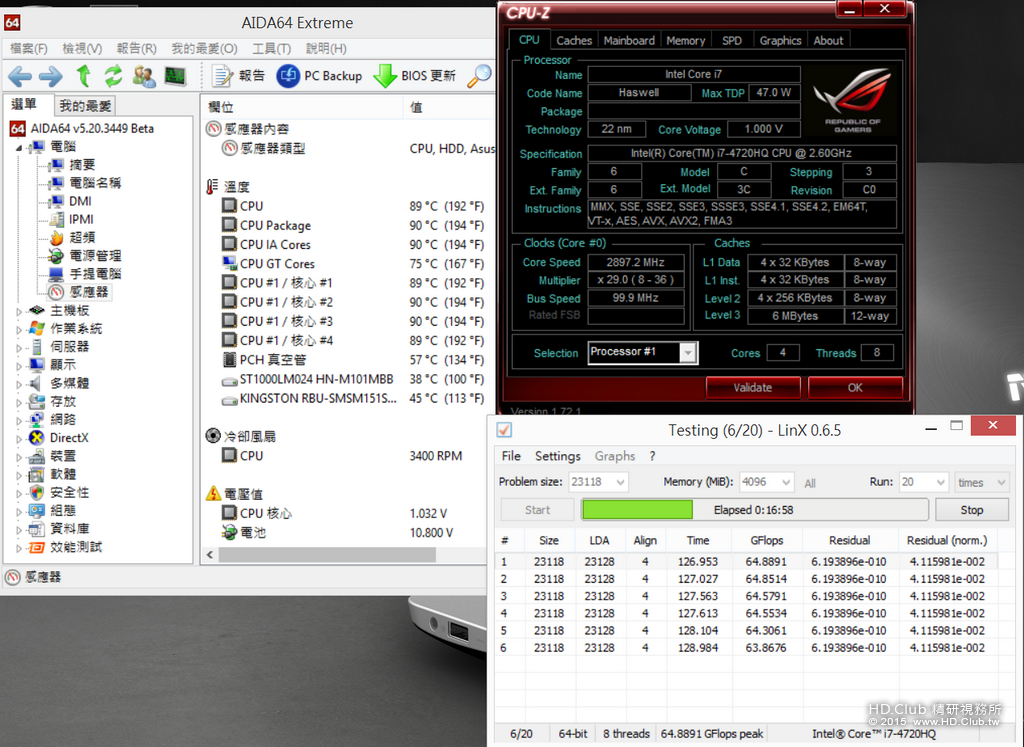This screenshot has width=1024, height=747.
Task: Open the 檢視(V) menu
Action: 82,48
